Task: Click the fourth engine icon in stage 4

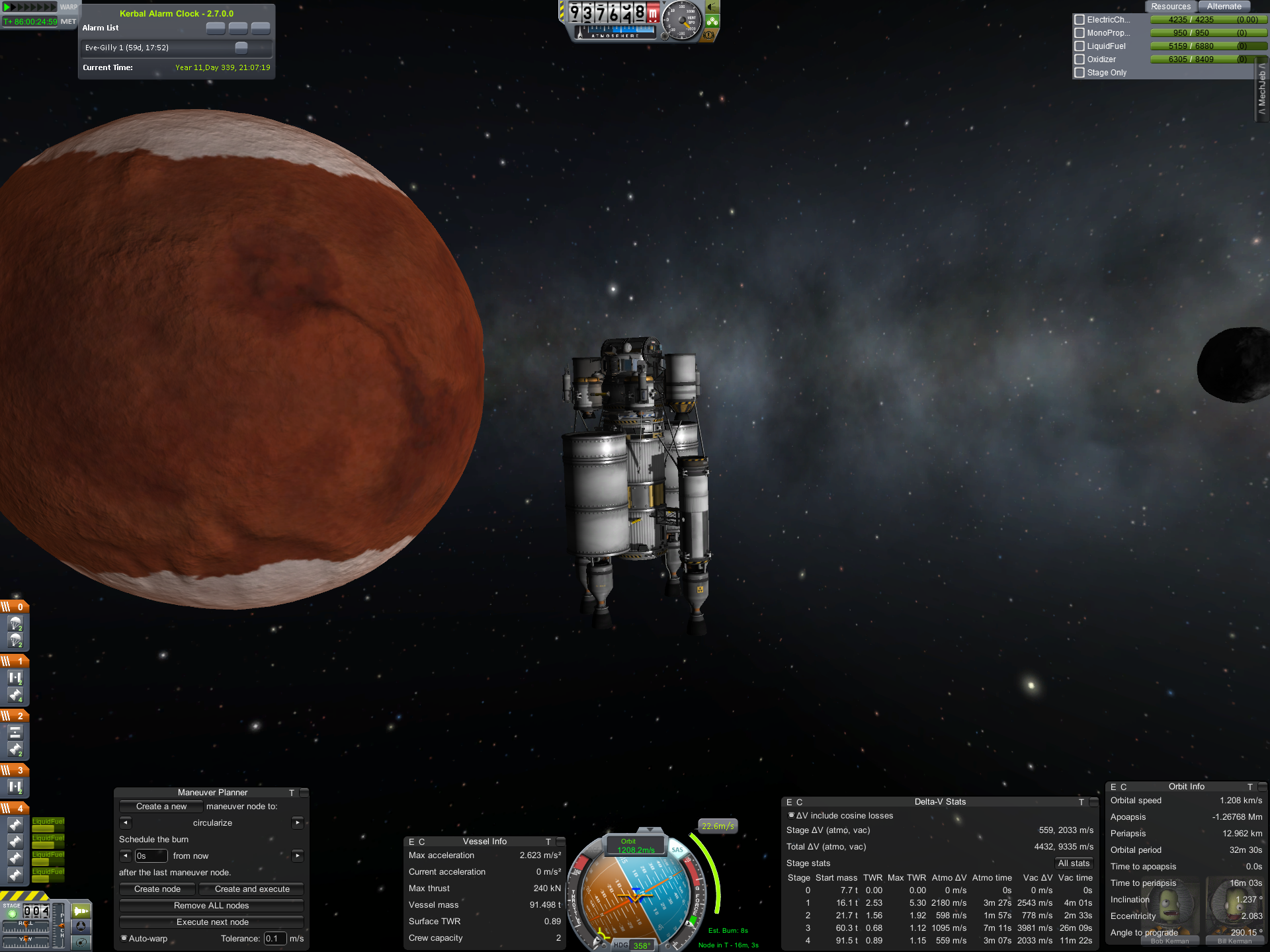Action: [15, 875]
